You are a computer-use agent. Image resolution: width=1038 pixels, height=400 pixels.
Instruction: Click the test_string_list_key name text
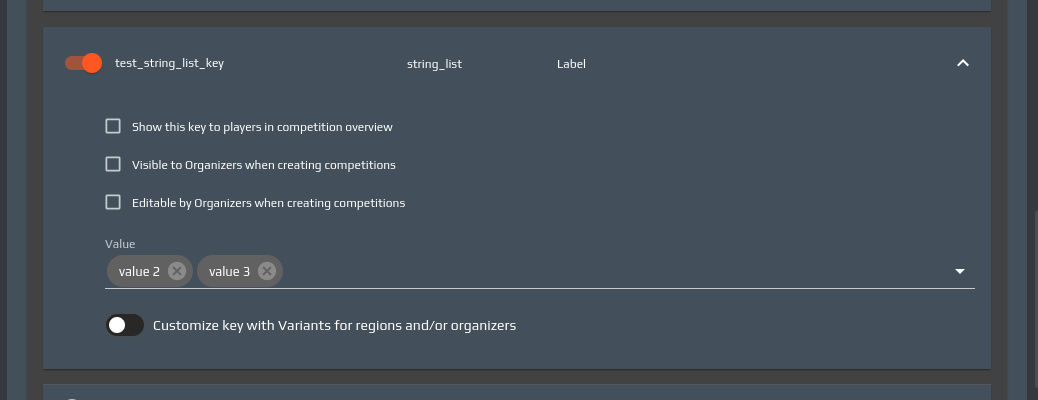[x=170, y=64]
